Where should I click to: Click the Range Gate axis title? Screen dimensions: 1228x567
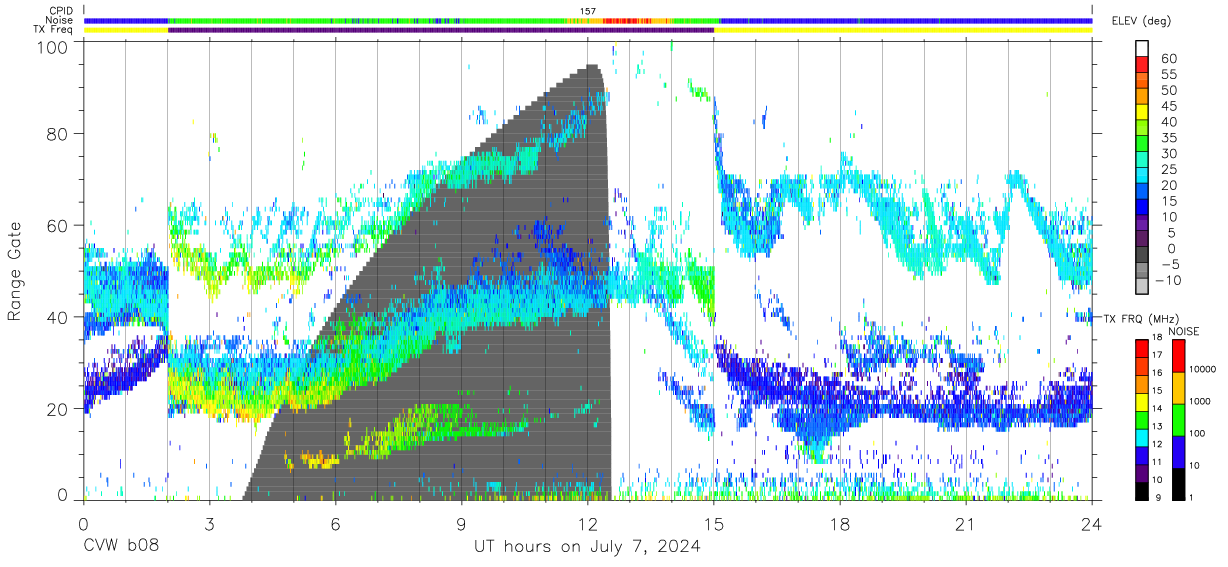[x=15, y=271]
